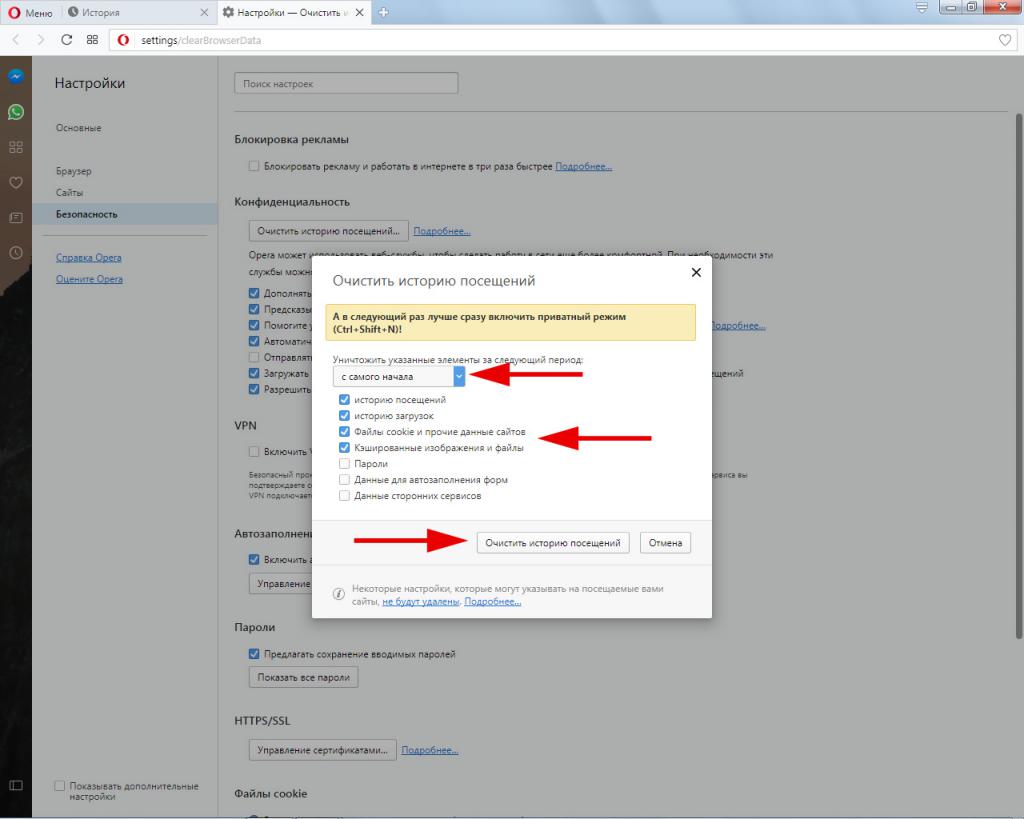Select Основные settings section
The height and width of the screenshot is (819, 1024).
pos(78,128)
